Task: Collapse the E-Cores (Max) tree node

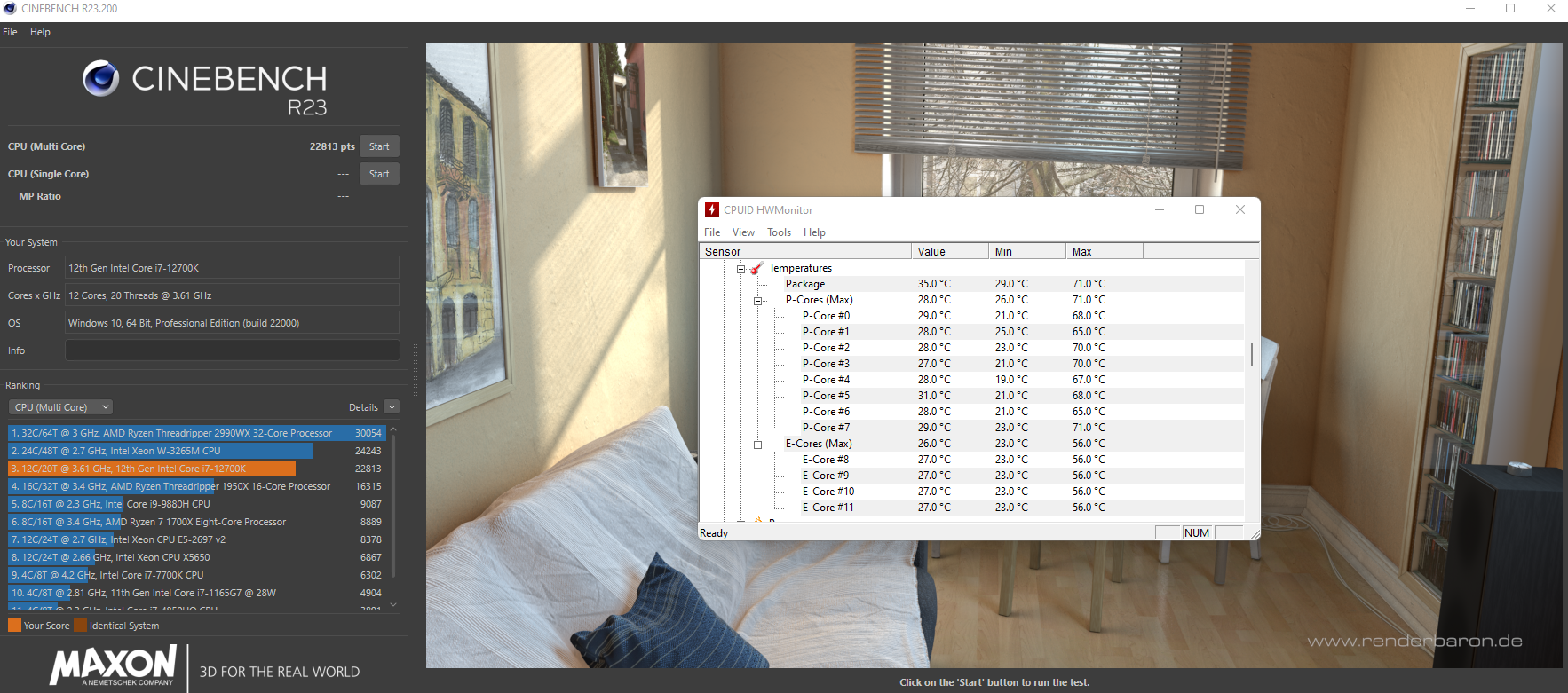Action: point(757,444)
